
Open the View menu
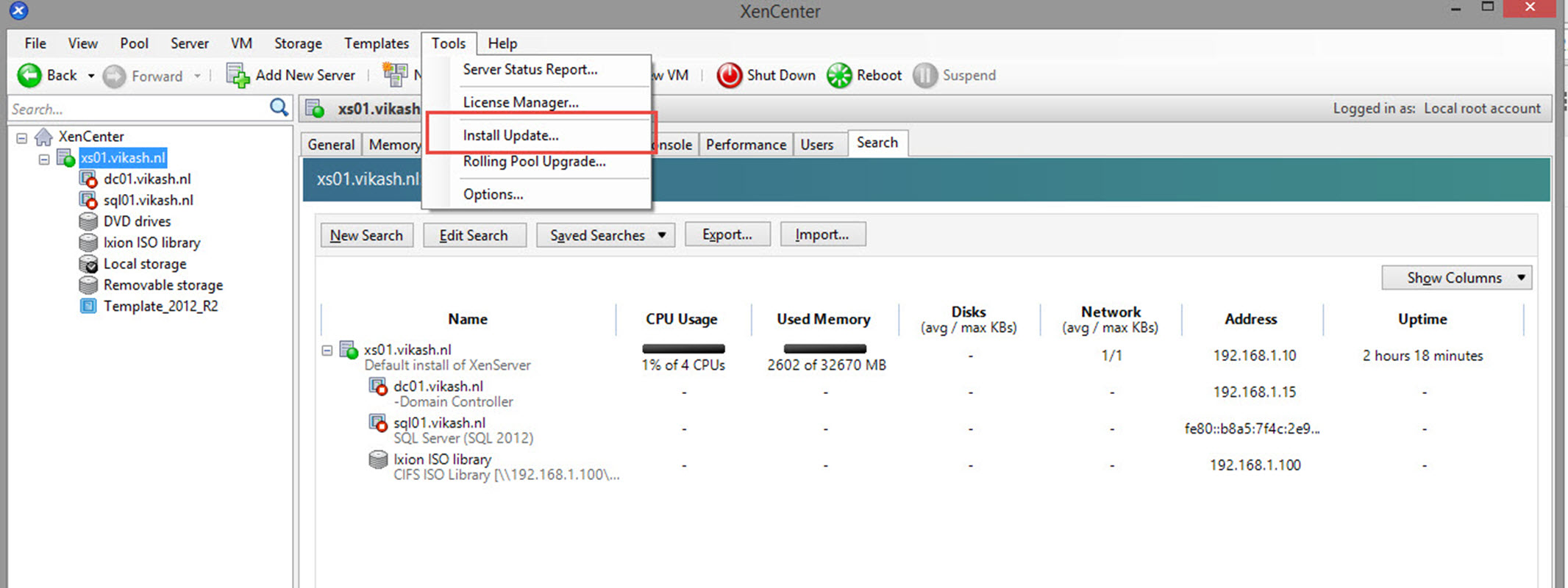[83, 43]
